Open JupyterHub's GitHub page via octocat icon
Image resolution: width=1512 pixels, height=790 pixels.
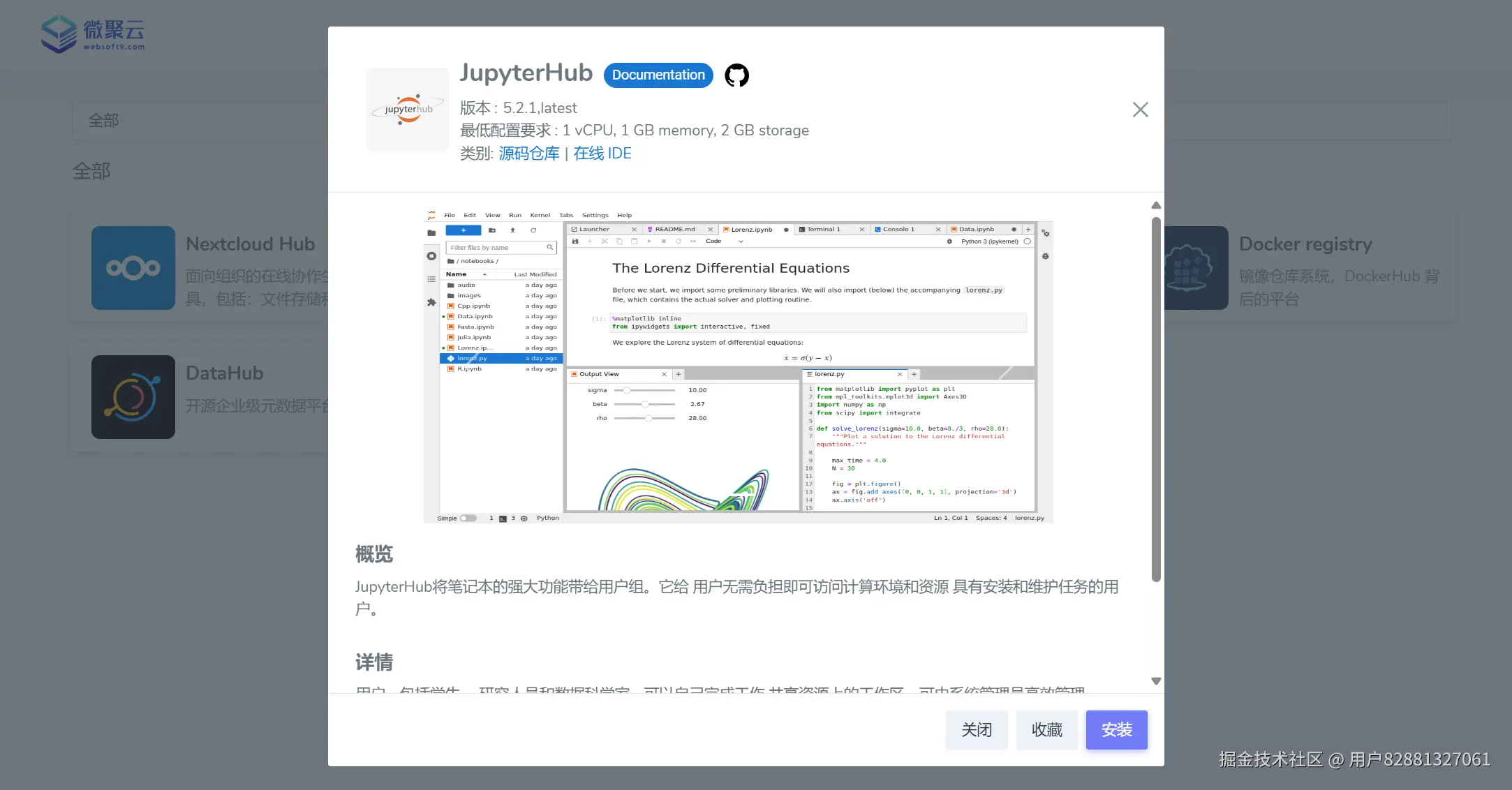(737, 75)
